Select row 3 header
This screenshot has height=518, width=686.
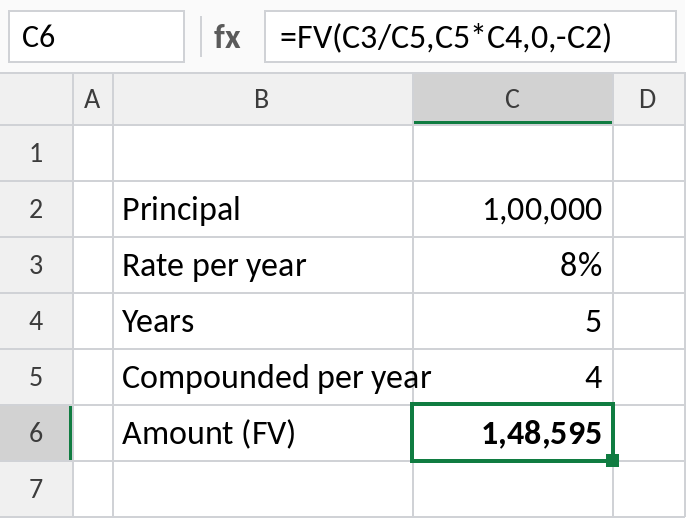click(36, 265)
